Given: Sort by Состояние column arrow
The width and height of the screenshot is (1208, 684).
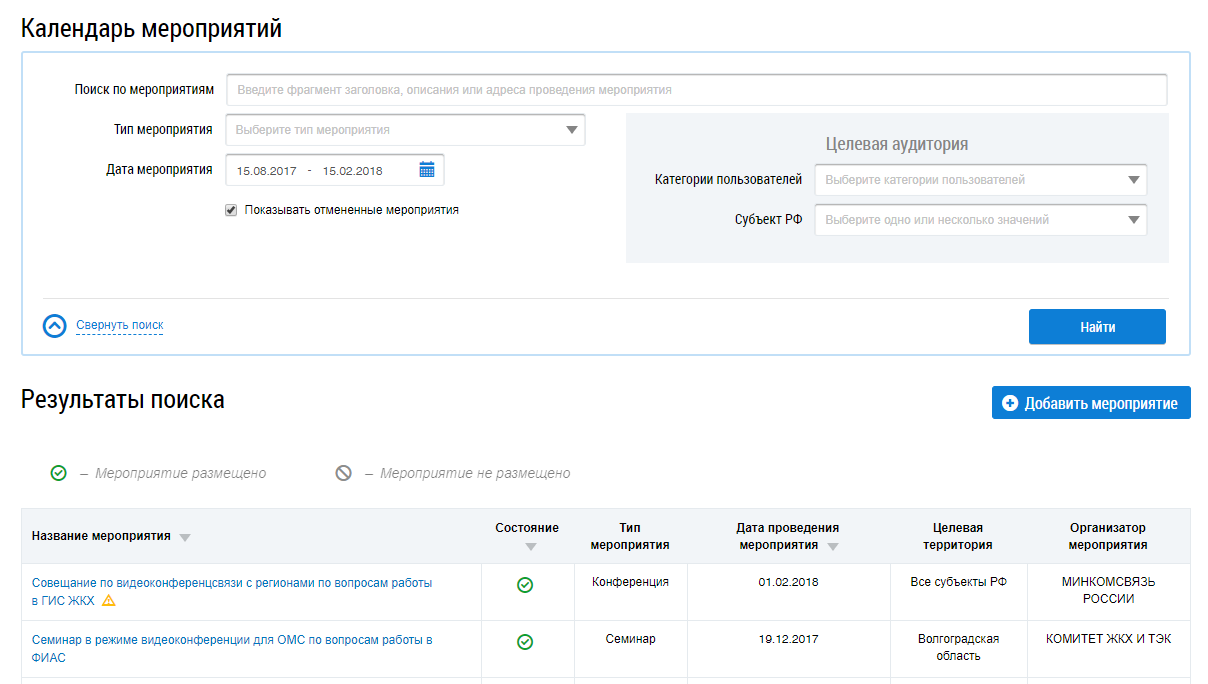Looking at the screenshot, I should pyautogui.click(x=531, y=546).
